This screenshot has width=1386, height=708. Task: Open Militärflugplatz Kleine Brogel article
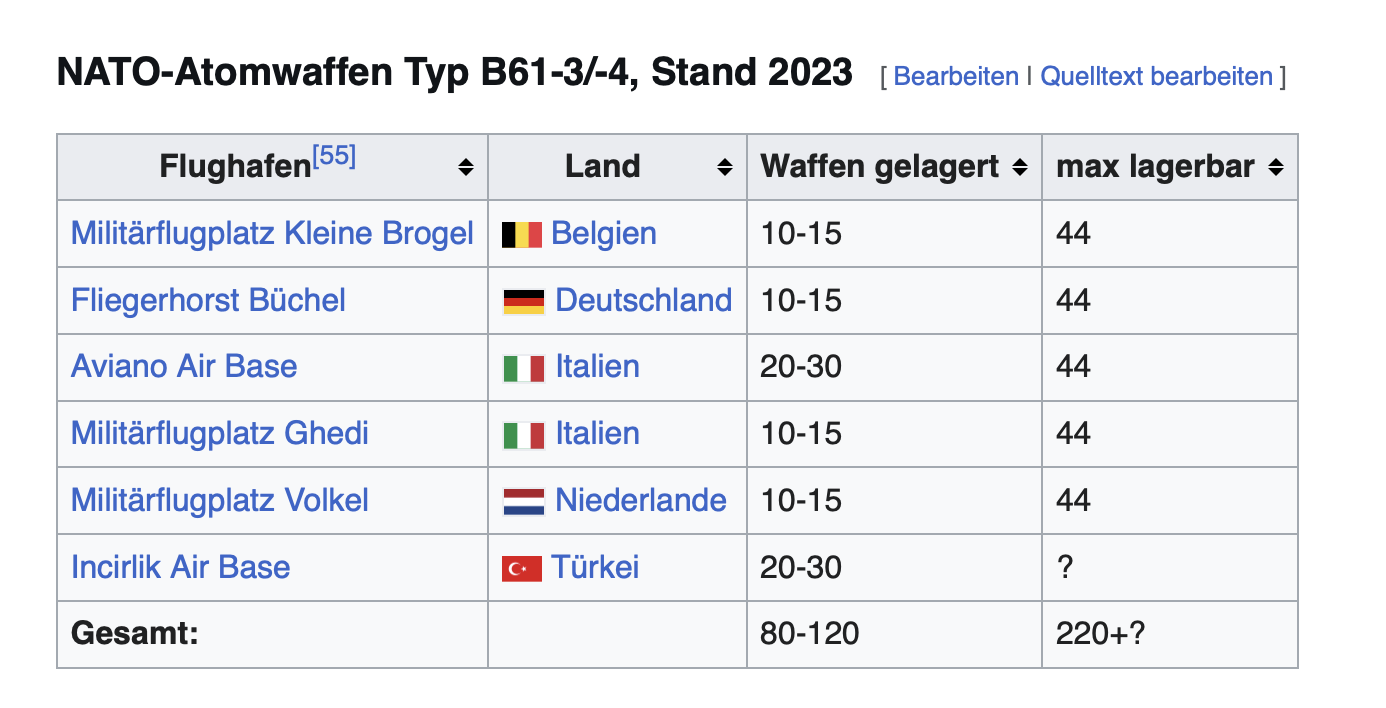click(x=272, y=234)
